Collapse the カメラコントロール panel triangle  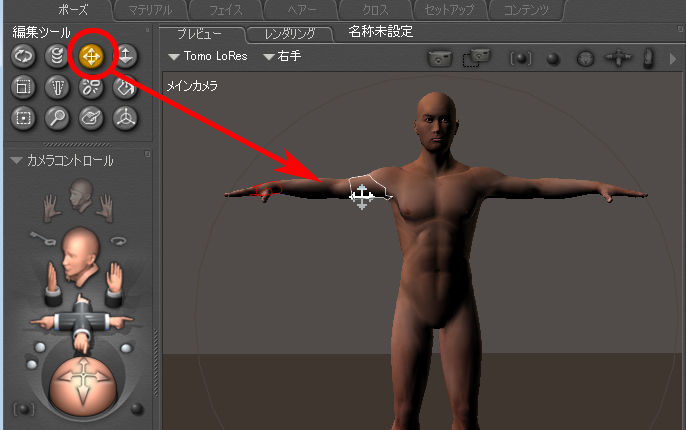tap(16, 161)
